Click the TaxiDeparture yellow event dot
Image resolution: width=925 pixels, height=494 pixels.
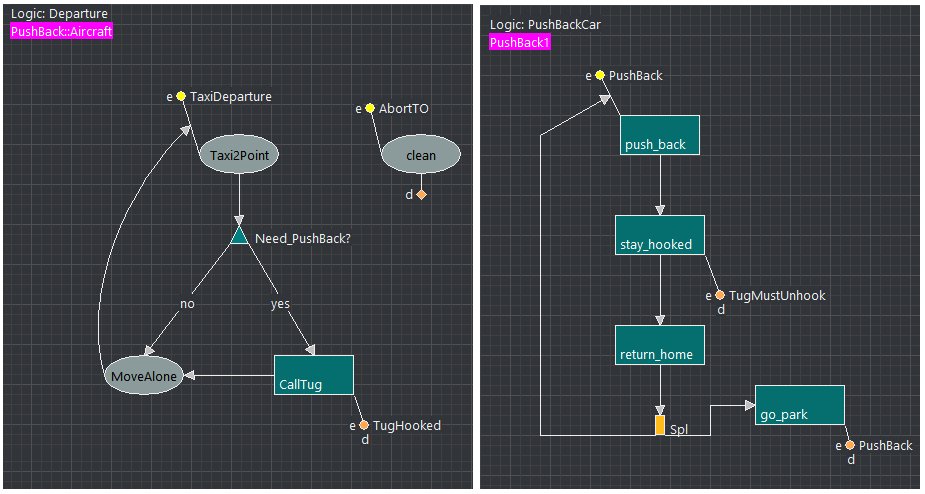click(x=181, y=97)
